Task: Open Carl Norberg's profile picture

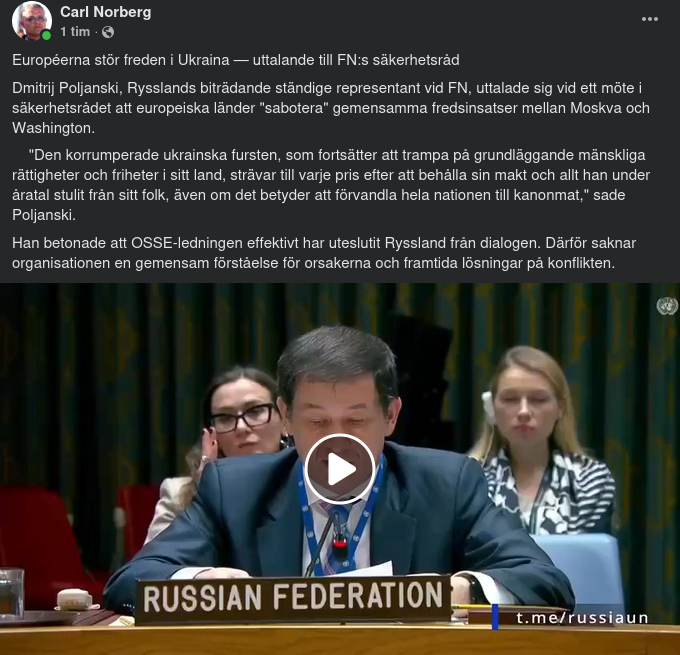Action: tap(32, 21)
